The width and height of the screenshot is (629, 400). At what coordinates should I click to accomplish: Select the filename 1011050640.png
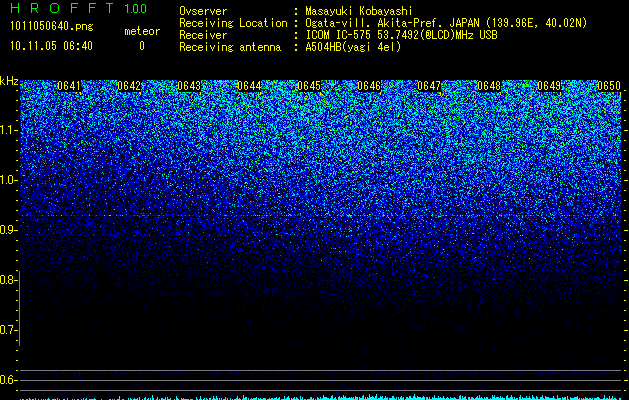[51, 27]
